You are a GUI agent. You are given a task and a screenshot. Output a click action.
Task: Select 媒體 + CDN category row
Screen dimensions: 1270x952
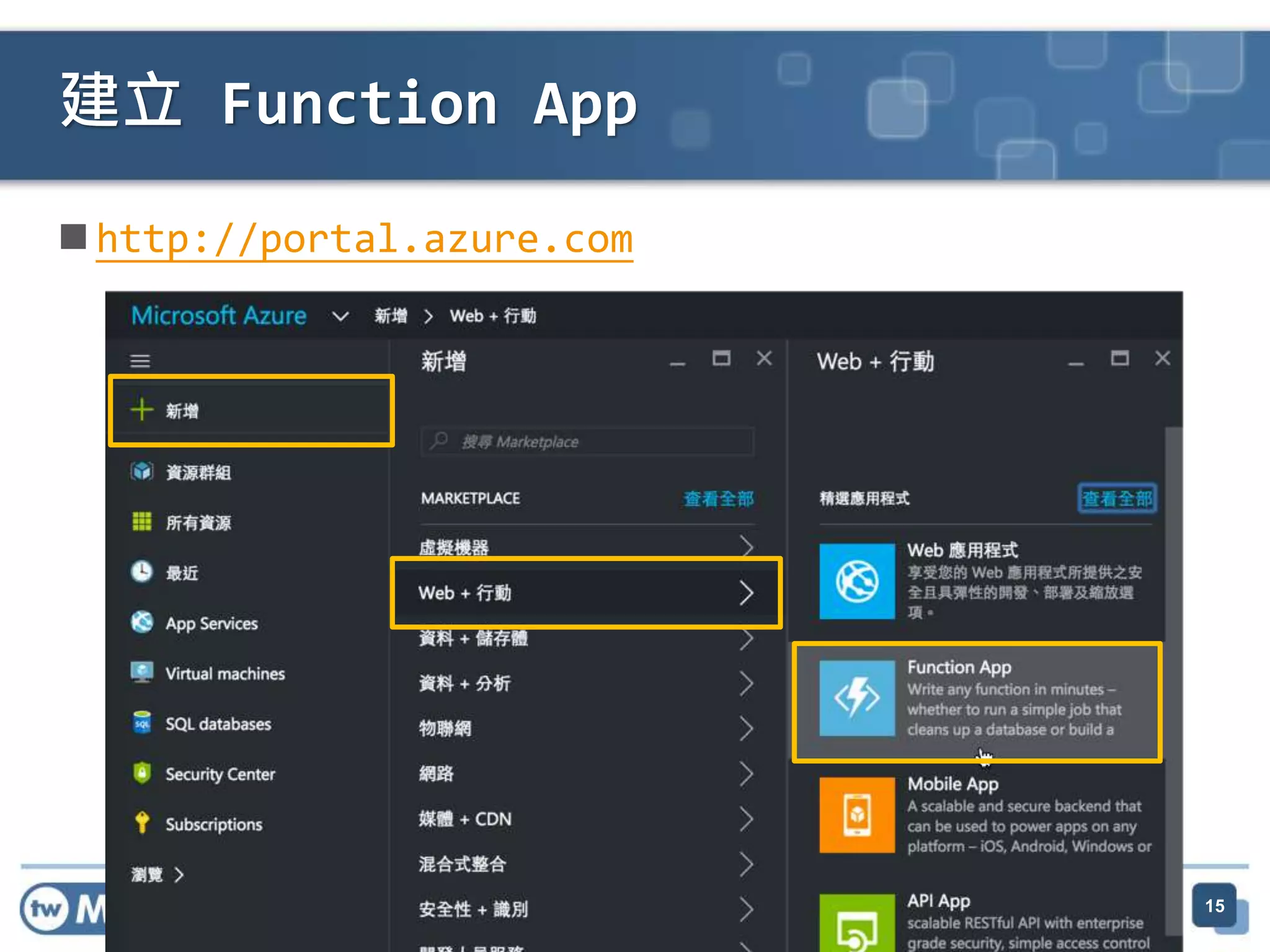(586, 819)
